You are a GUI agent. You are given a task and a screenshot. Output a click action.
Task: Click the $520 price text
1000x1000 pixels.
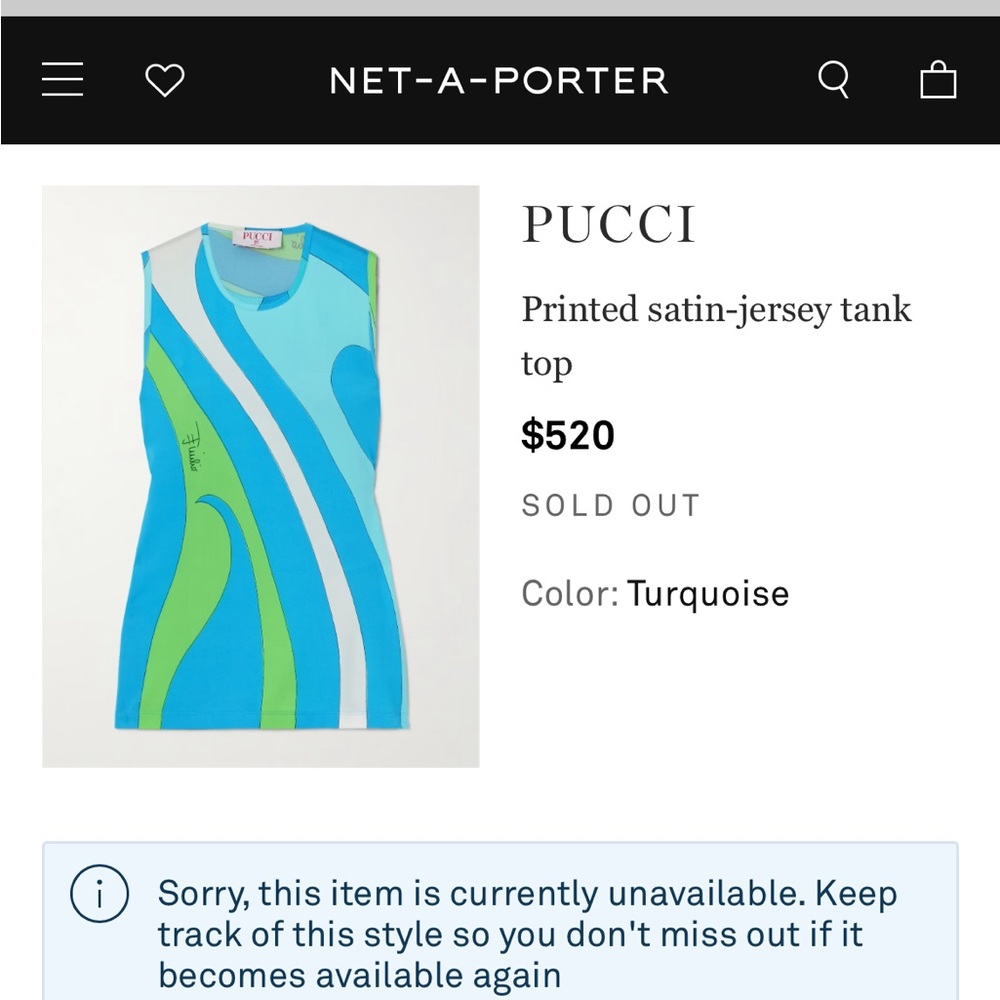[568, 434]
